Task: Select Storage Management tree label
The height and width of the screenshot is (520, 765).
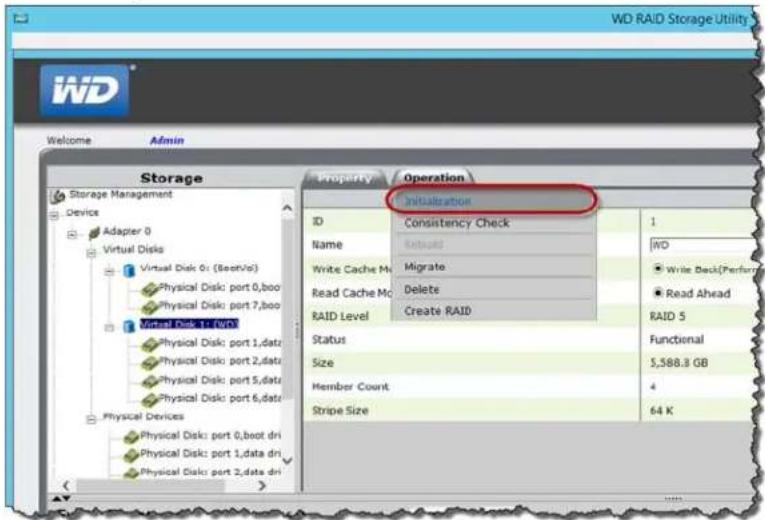Action: coord(121,194)
